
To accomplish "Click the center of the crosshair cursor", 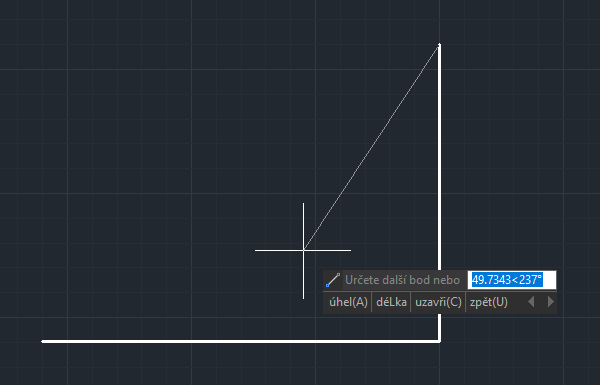I will click(x=303, y=251).
